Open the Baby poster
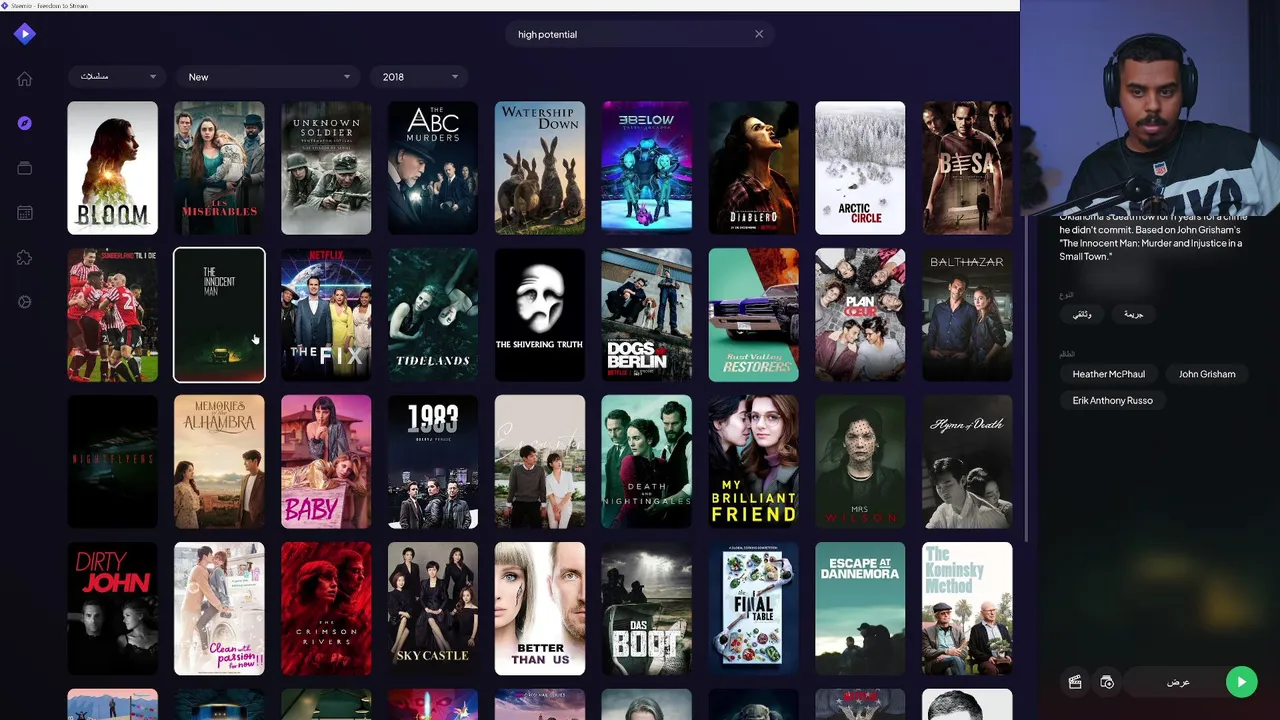Screen dimensions: 1280x720 click(x=326, y=462)
